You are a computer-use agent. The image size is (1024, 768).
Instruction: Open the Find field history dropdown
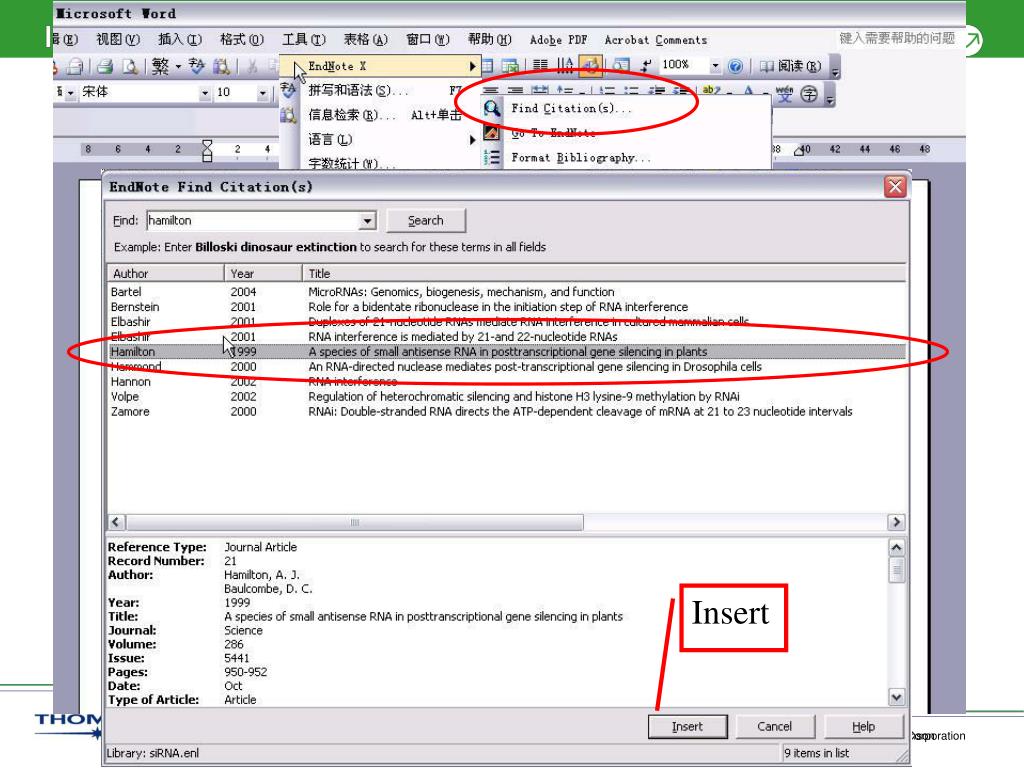(368, 221)
